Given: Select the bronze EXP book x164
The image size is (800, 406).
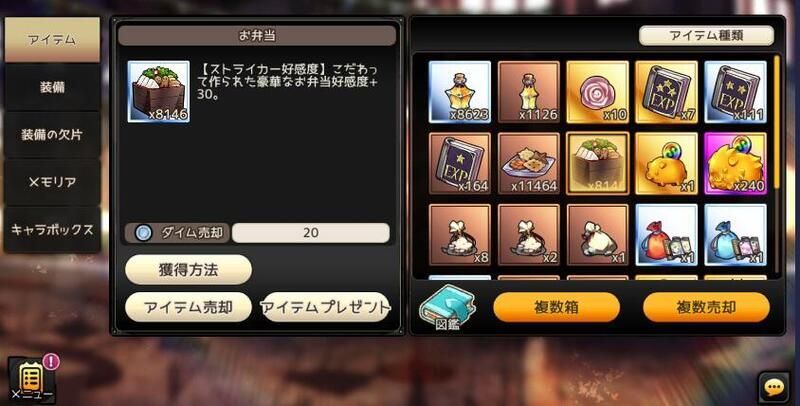Looking at the screenshot, I should pyautogui.click(x=460, y=164).
